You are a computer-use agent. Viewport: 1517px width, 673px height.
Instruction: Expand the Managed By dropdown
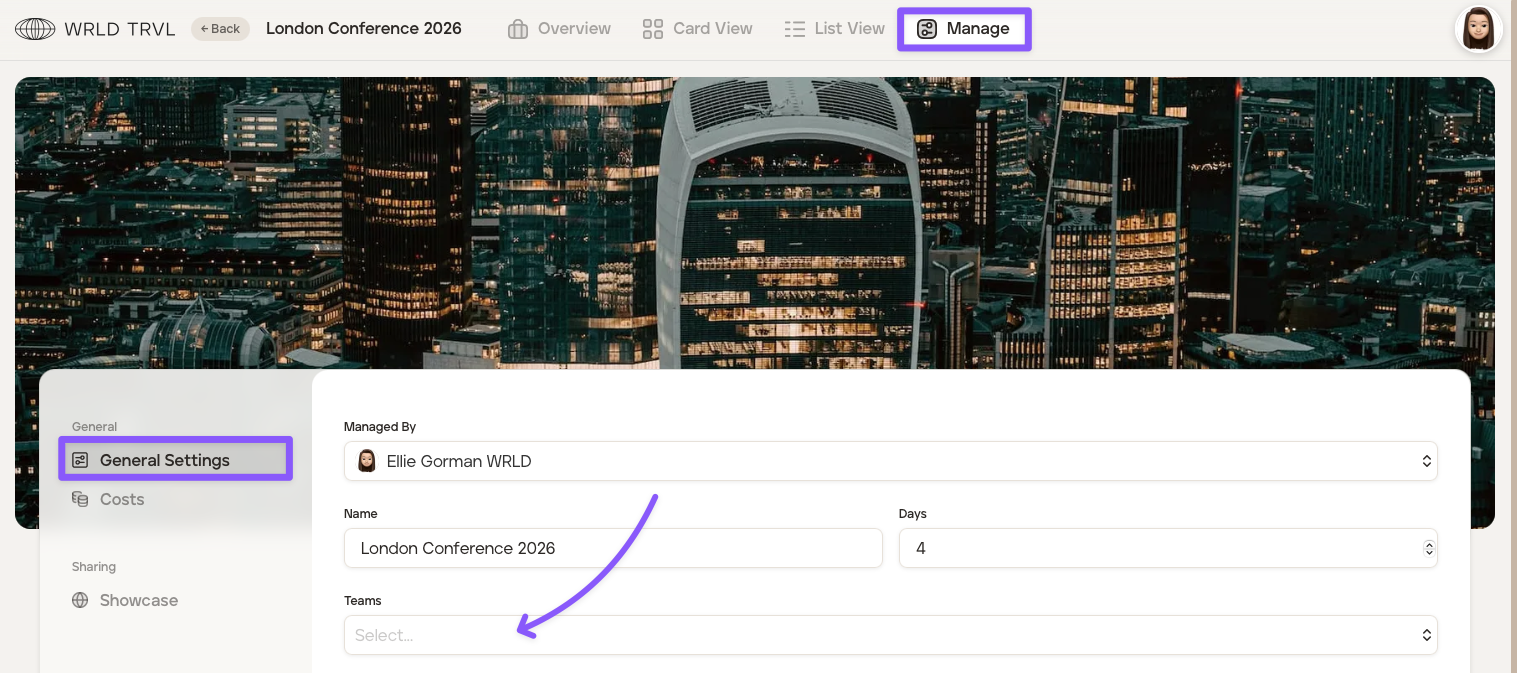pyautogui.click(x=1426, y=461)
